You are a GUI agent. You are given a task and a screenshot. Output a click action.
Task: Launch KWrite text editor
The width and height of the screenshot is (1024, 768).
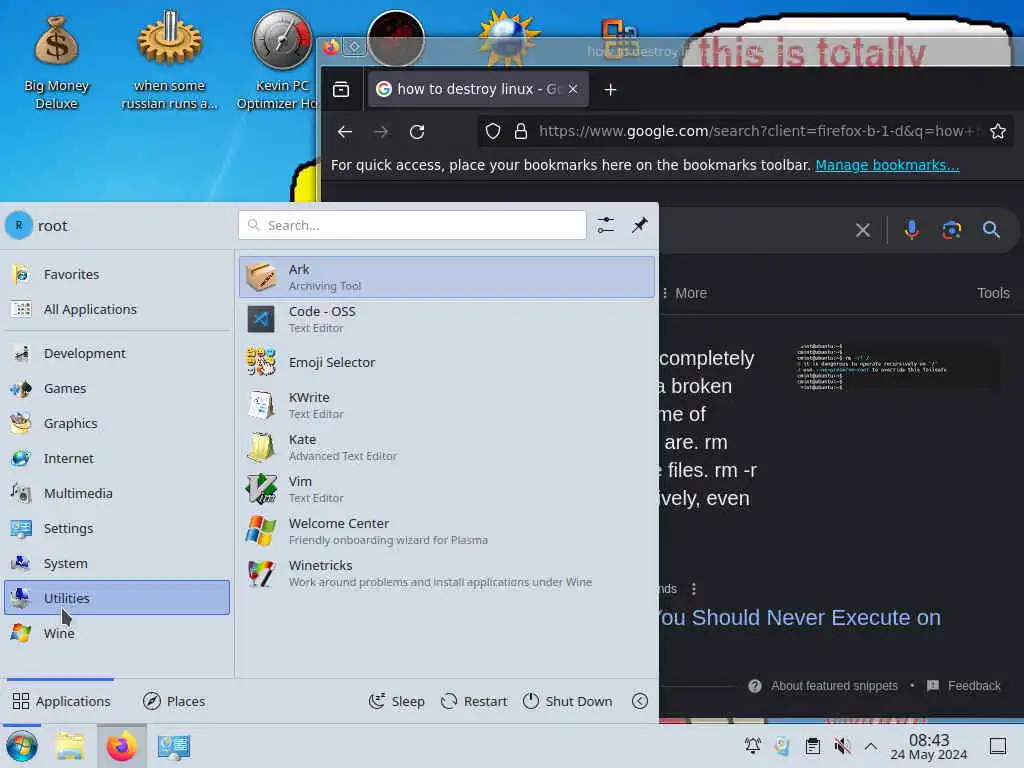(x=447, y=405)
